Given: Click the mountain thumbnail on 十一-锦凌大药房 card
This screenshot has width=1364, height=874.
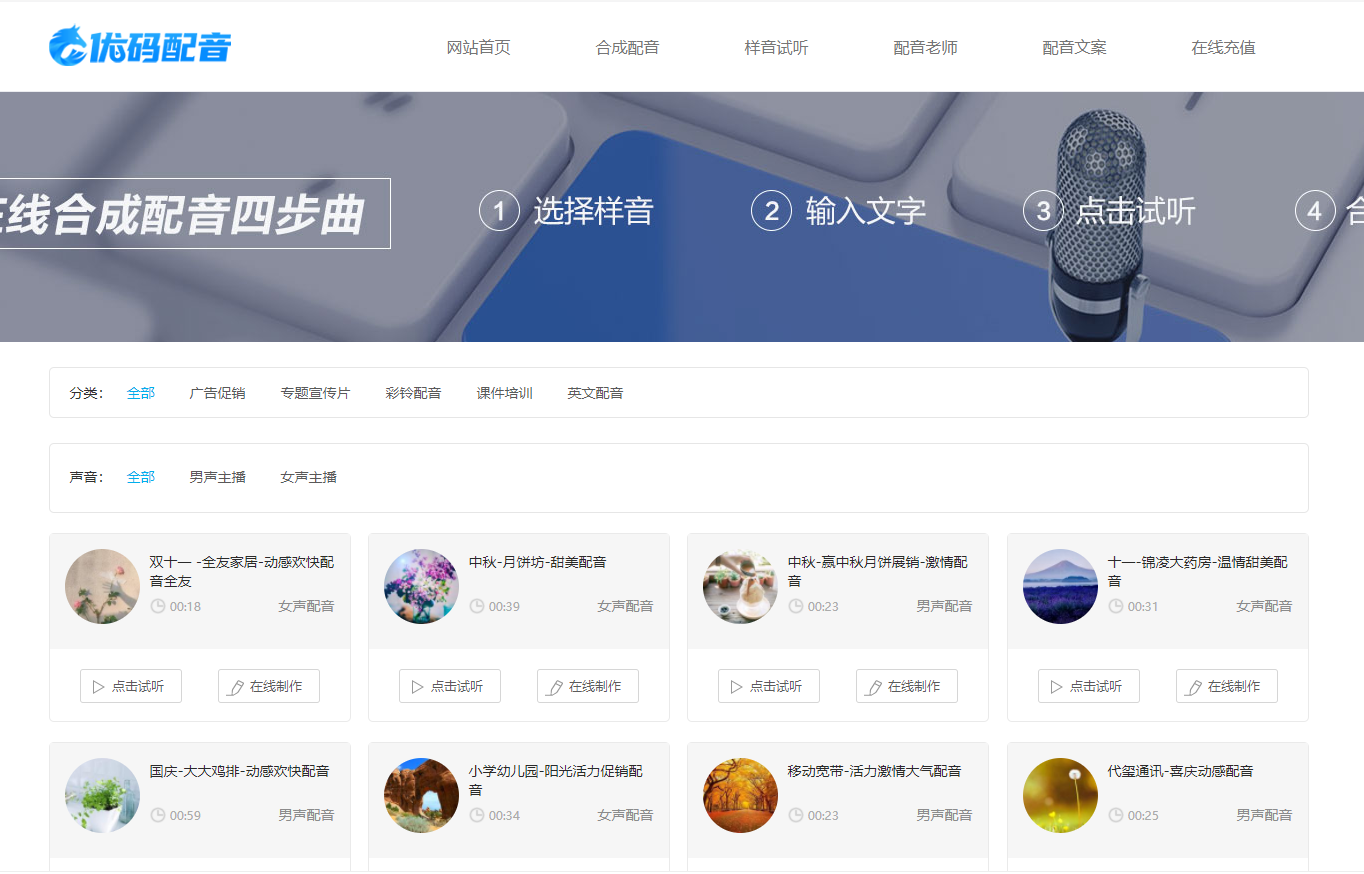Looking at the screenshot, I should click(x=1059, y=587).
